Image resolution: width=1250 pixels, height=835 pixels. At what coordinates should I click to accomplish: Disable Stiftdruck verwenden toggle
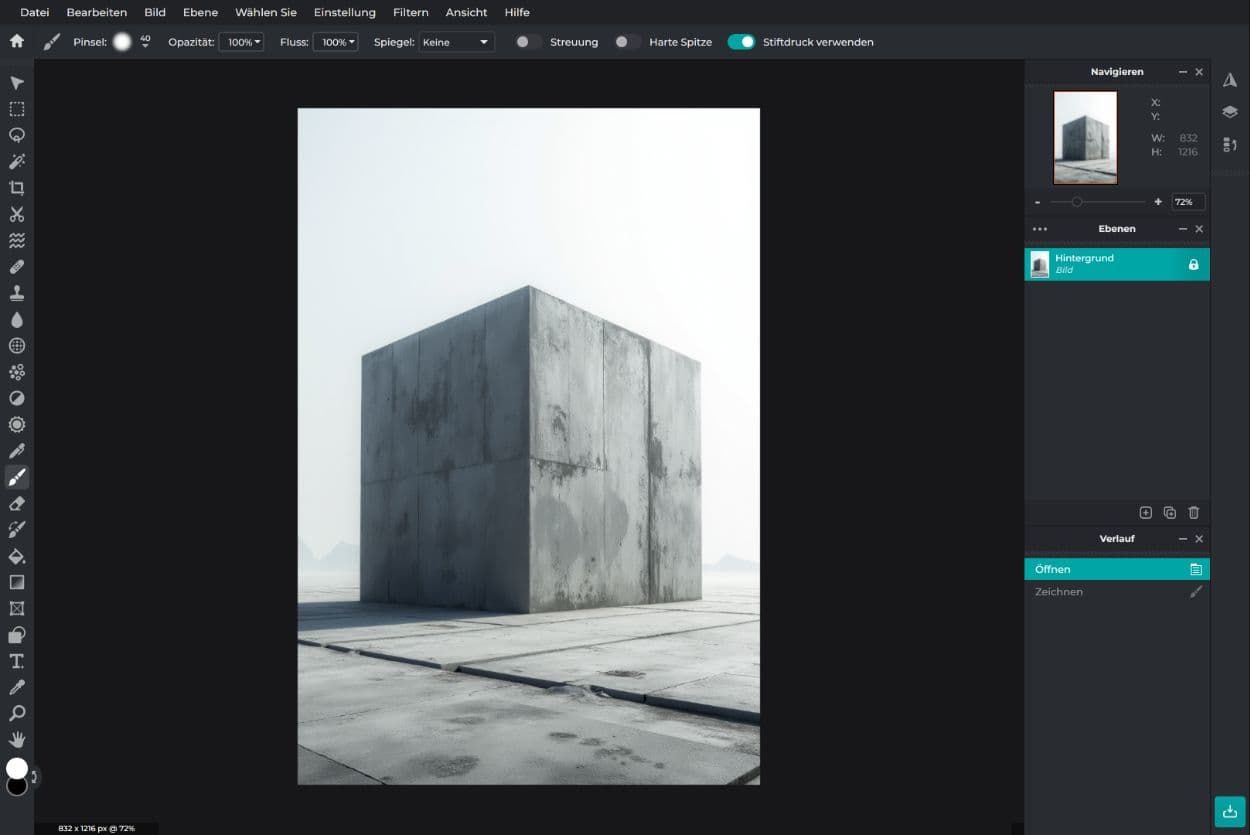click(741, 42)
